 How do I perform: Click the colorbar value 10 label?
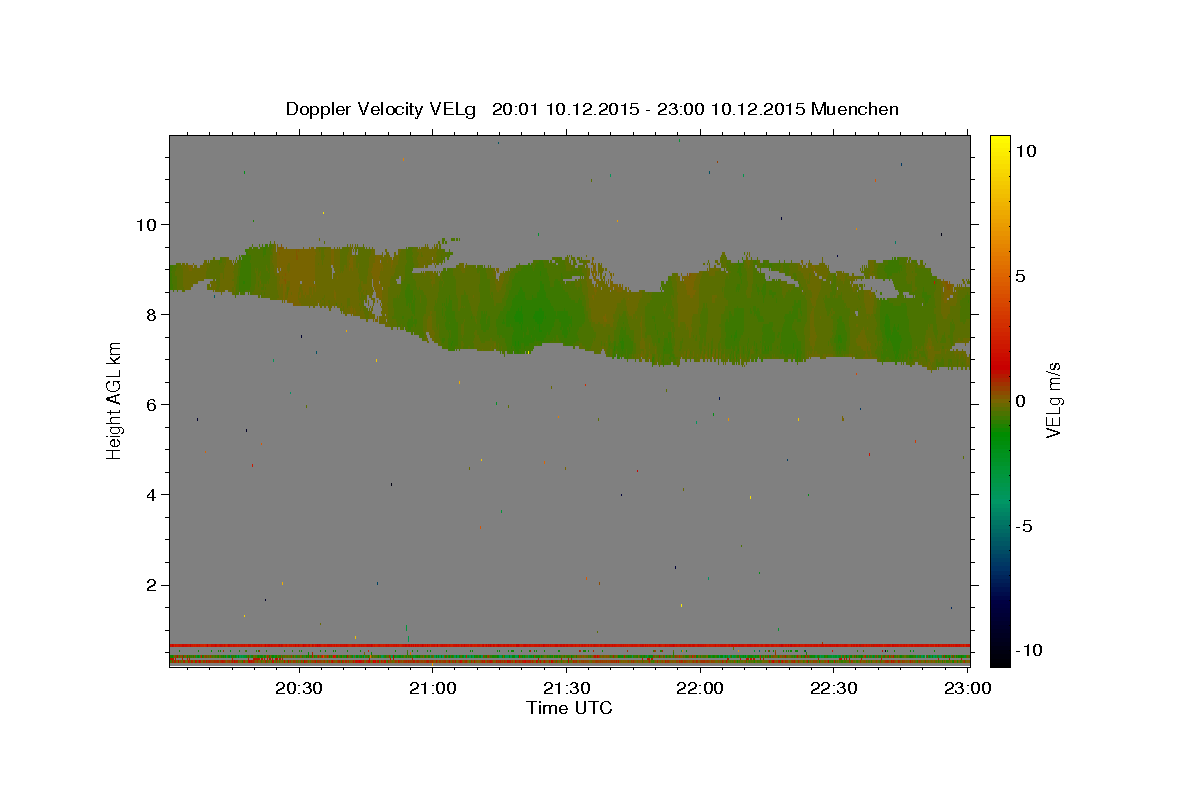(x=1026, y=151)
